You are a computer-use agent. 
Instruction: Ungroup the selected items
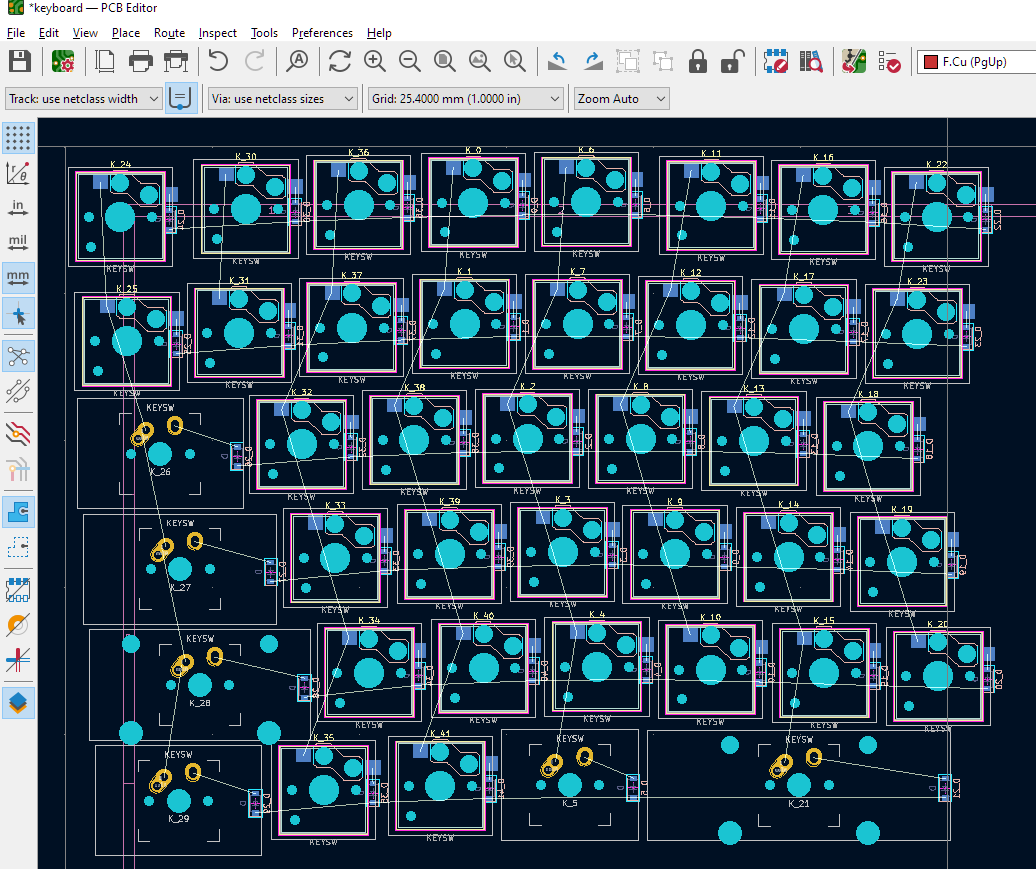pos(663,61)
